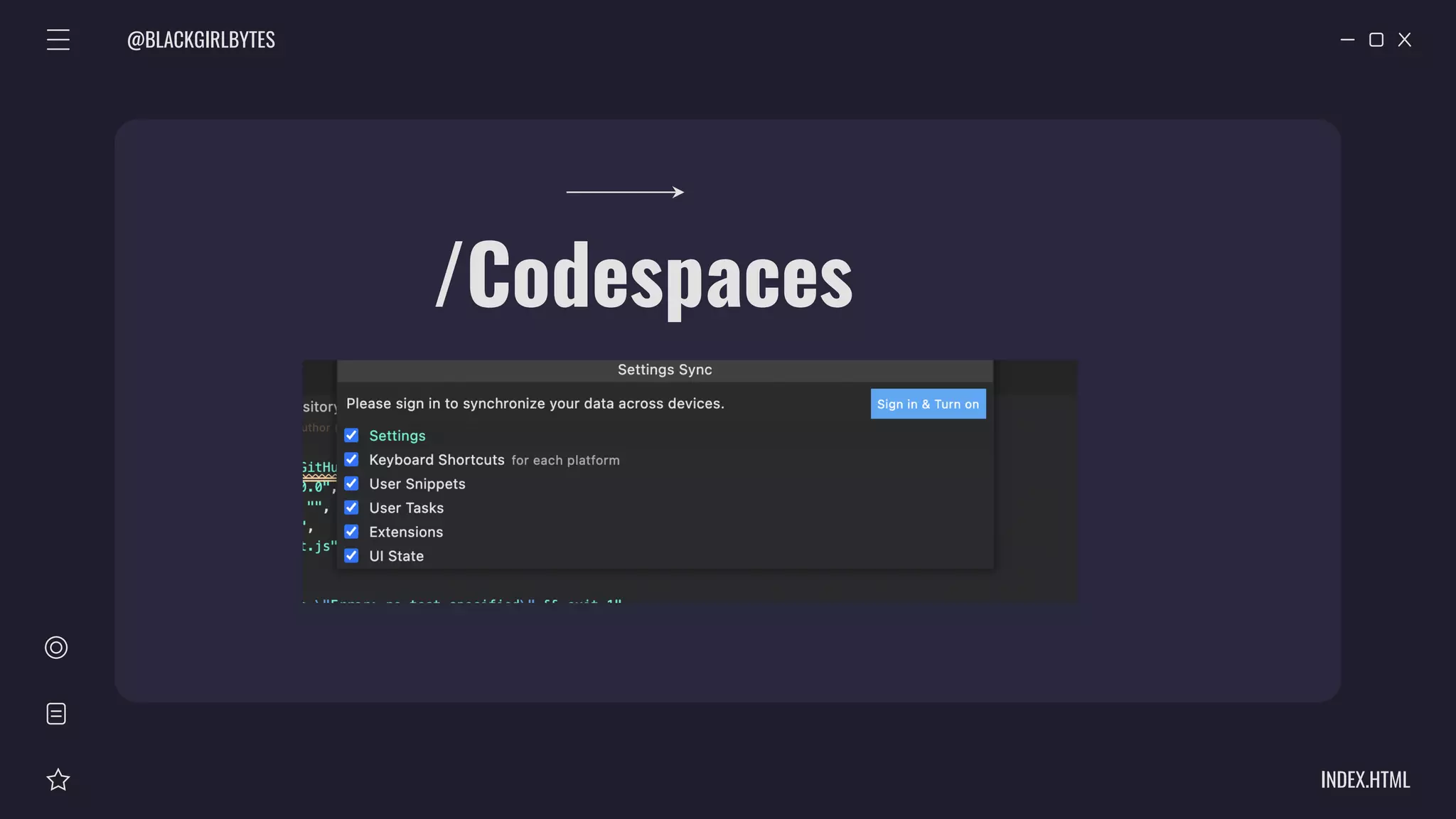Uncheck the Settings checkbox
The image size is (1456, 819).
pyautogui.click(x=351, y=435)
